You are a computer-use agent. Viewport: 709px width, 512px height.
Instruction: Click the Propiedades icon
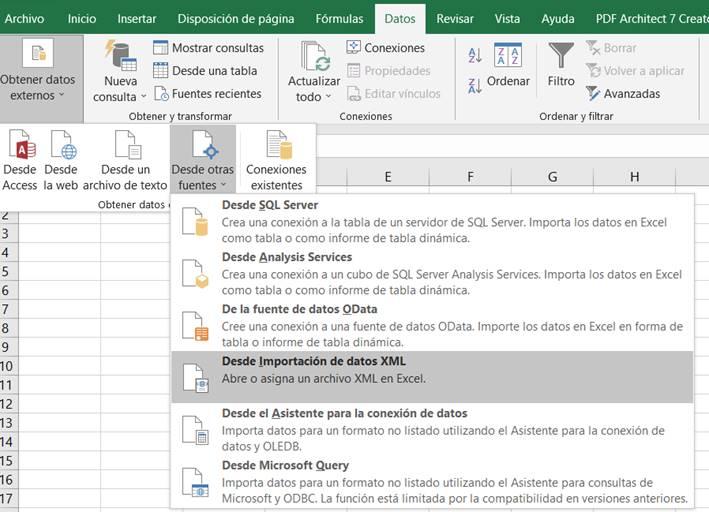pos(354,71)
